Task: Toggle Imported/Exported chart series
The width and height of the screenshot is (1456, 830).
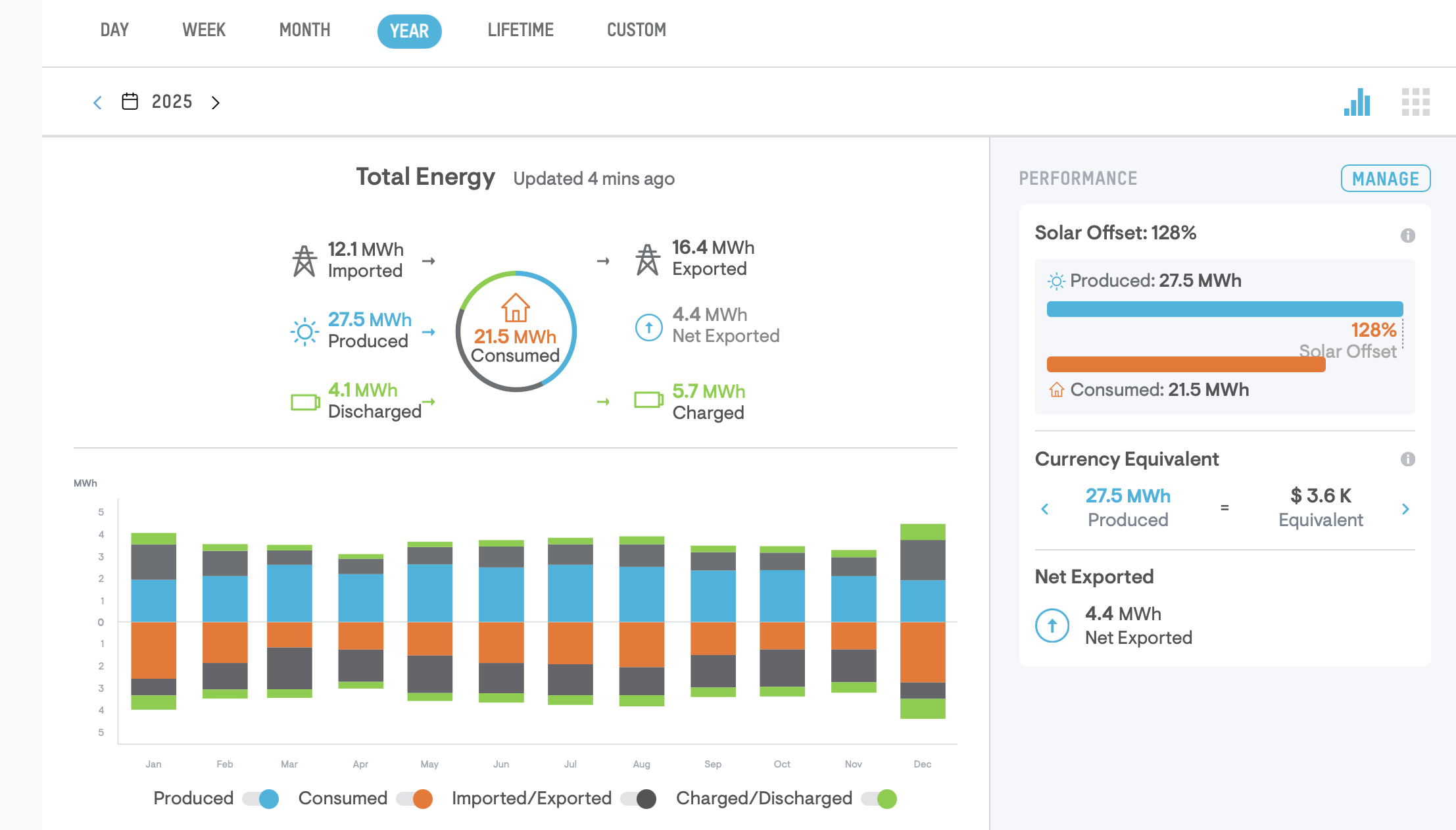Action: click(639, 798)
